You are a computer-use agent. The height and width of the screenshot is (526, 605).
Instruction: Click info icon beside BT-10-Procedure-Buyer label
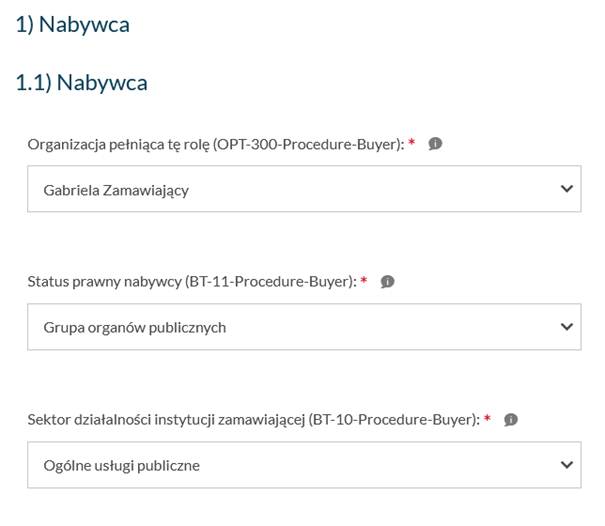[510, 420]
